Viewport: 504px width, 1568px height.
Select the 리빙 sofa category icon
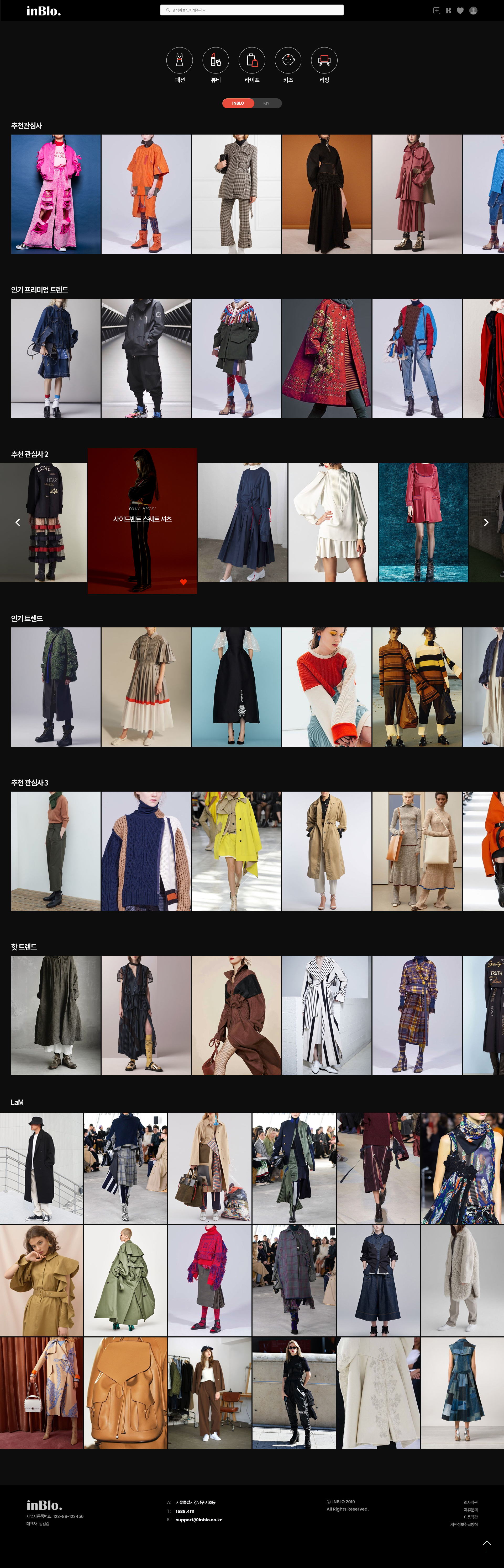(x=324, y=60)
